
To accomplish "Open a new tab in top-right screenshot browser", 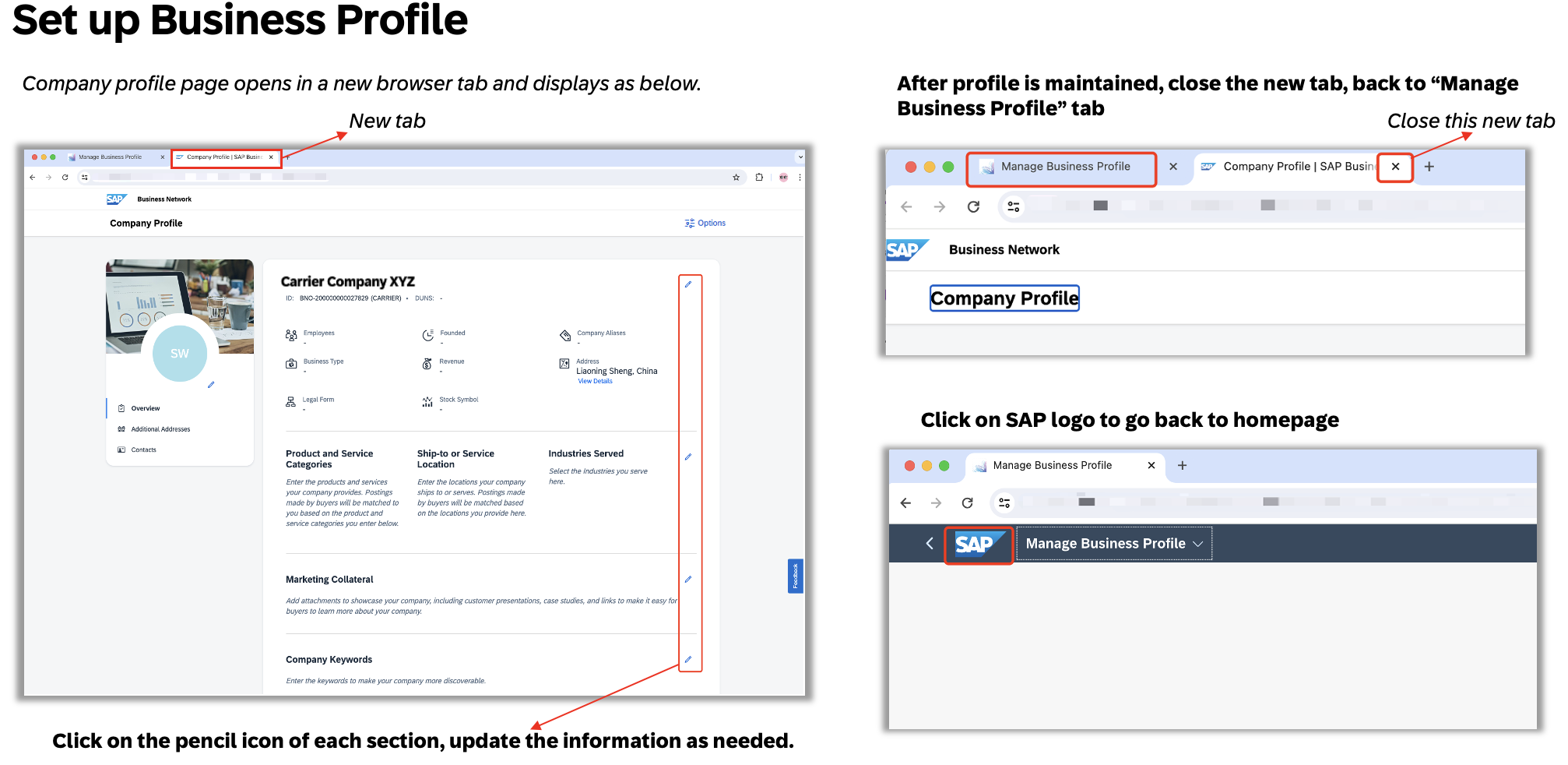I will coord(1429,167).
